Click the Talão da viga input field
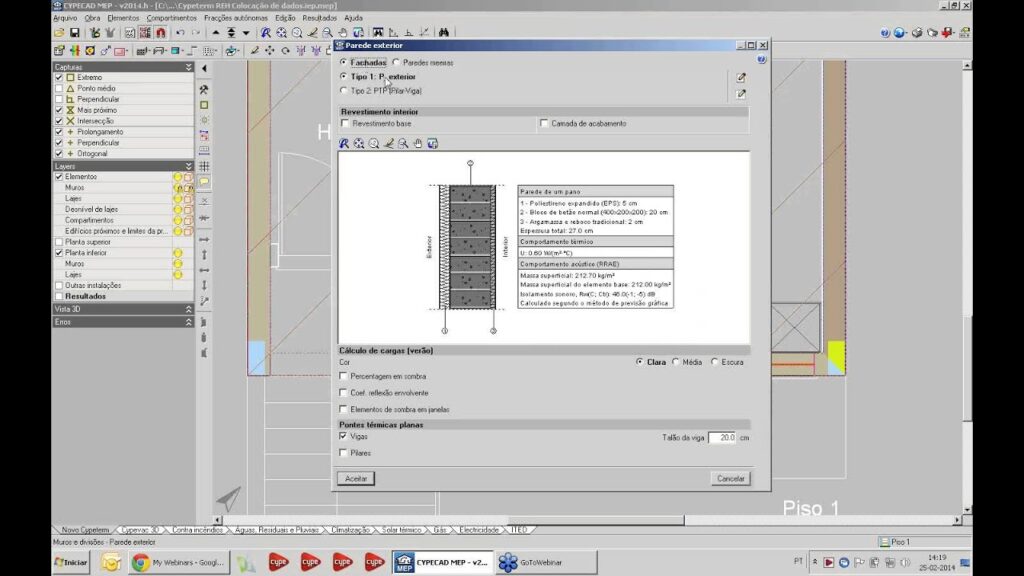Image resolution: width=1024 pixels, height=576 pixels. click(721, 438)
